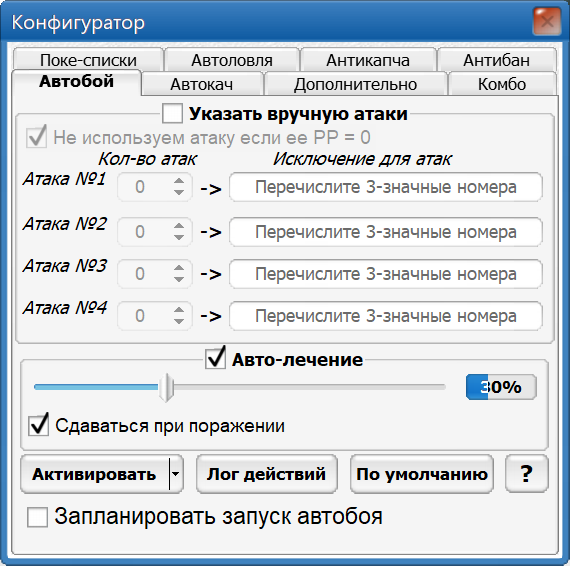This screenshot has height=566, width=570.
Task: Open help with the ? button
Action: (526, 474)
